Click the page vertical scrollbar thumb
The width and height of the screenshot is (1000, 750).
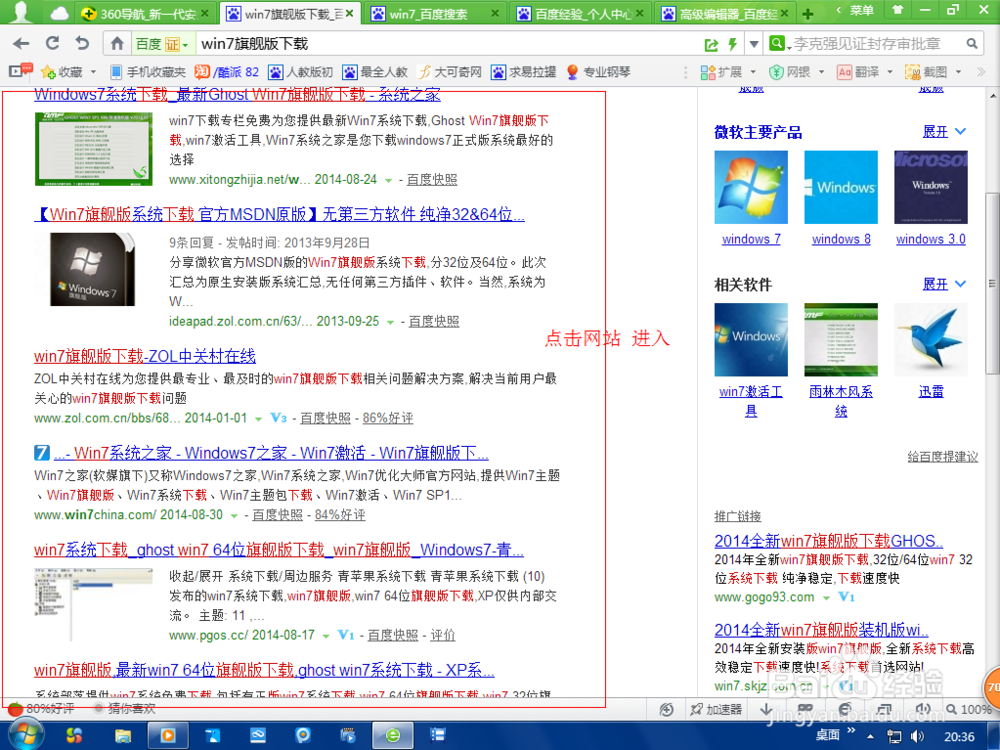click(992, 283)
